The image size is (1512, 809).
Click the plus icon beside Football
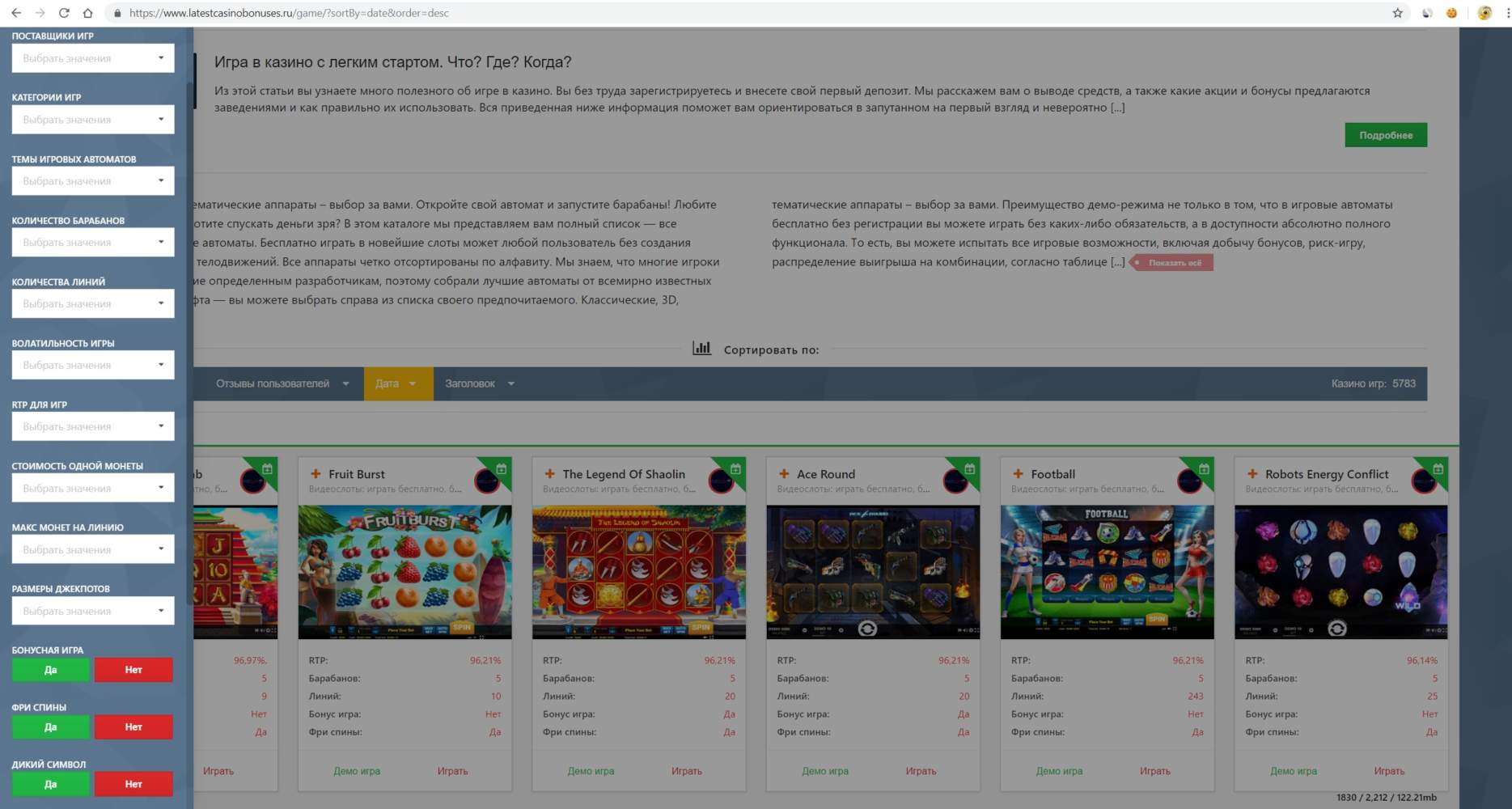[x=1018, y=474]
